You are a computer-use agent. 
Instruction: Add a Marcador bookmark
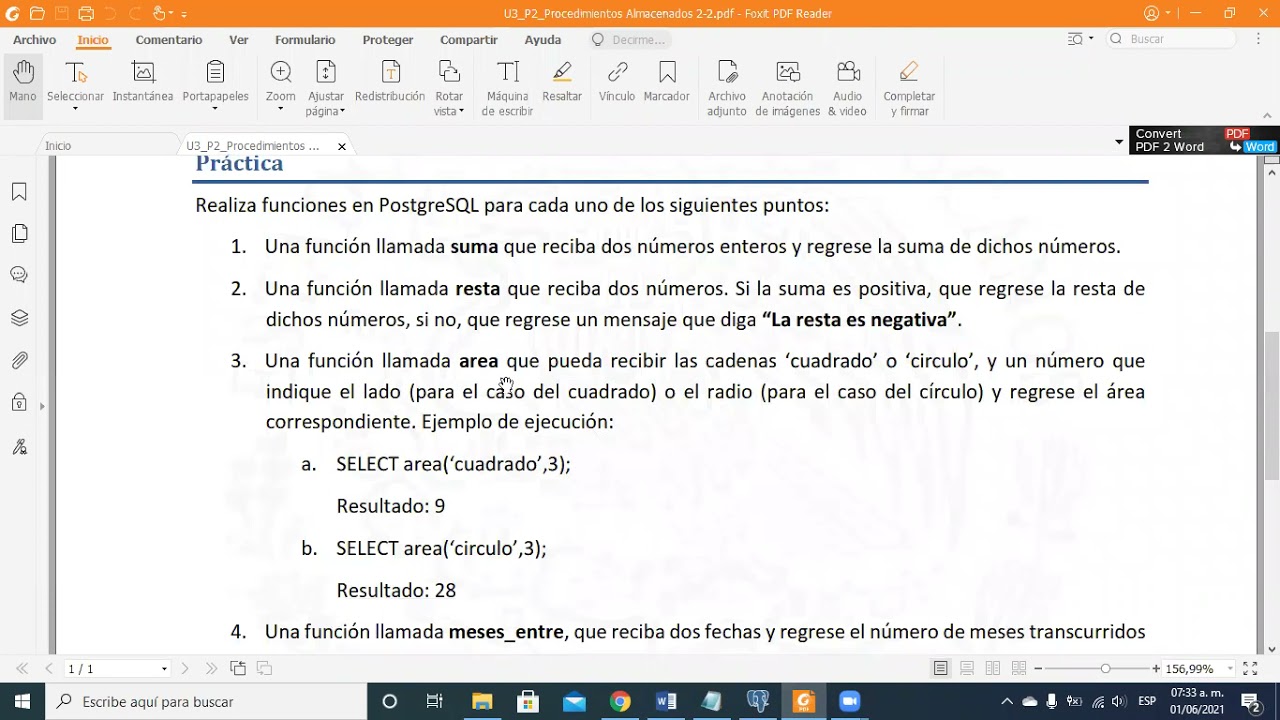point(667,83)
